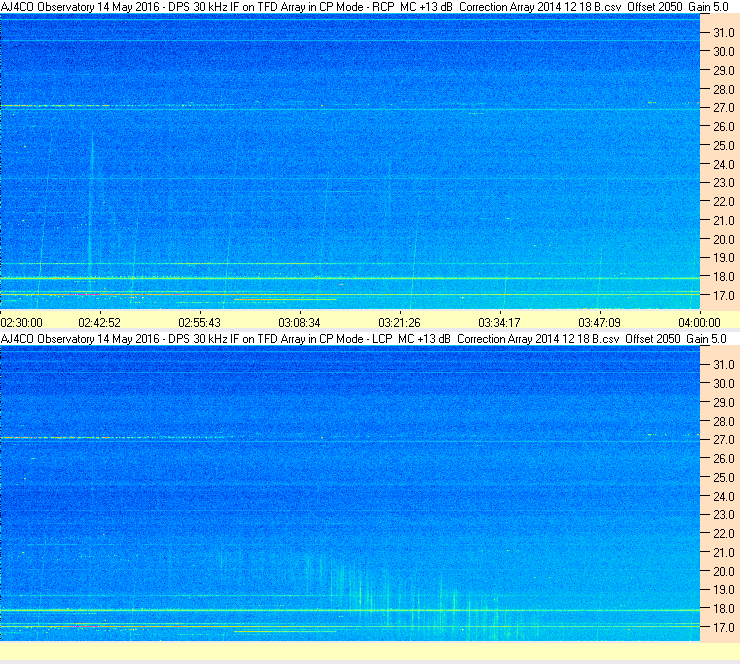Select the 23.0 MHz tick on RCP scale
The height and width of the screenshot is (664, 740).
723,183
